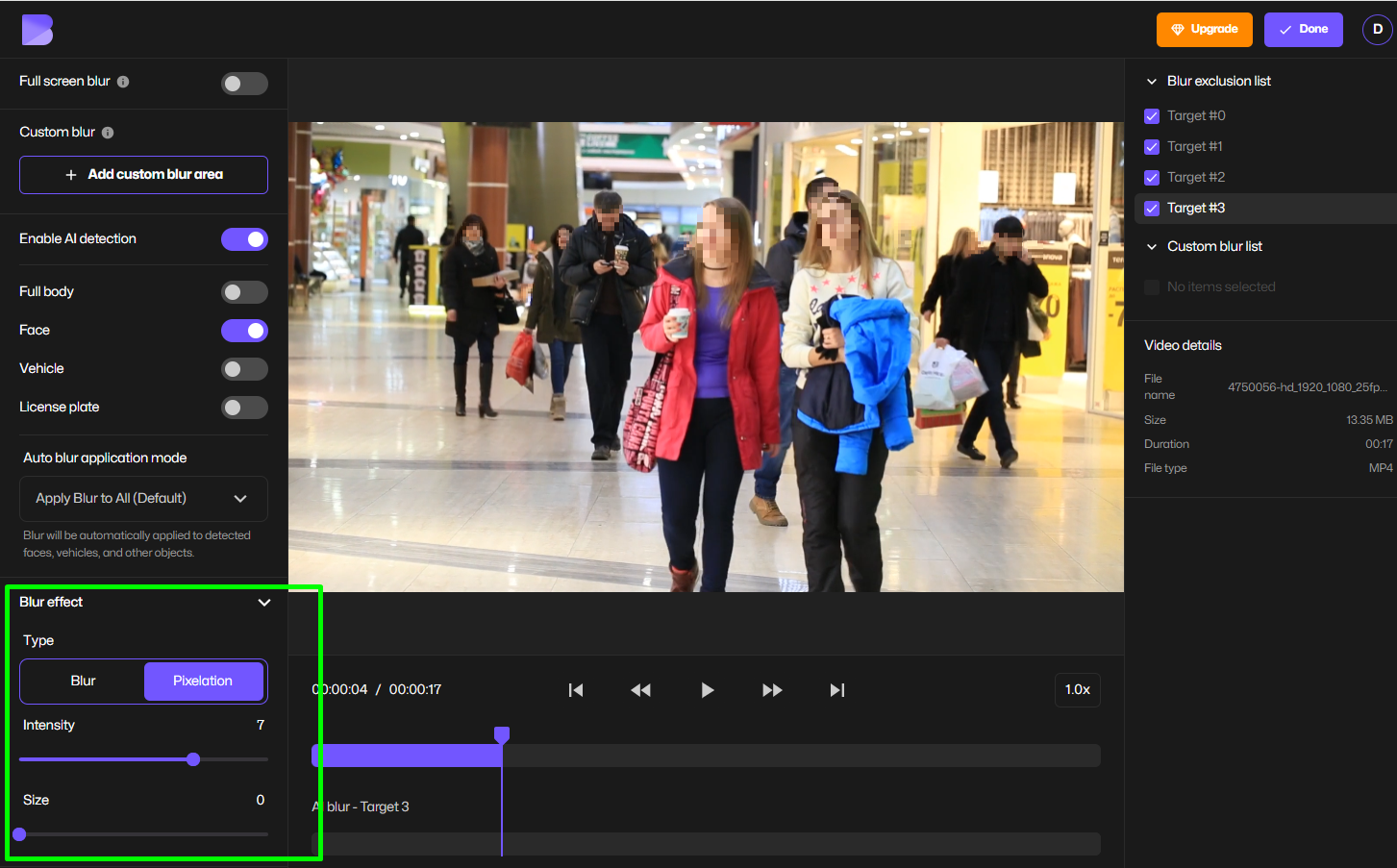Select the Pixelation effect type

pyautogui.click(x=204, y=681)
